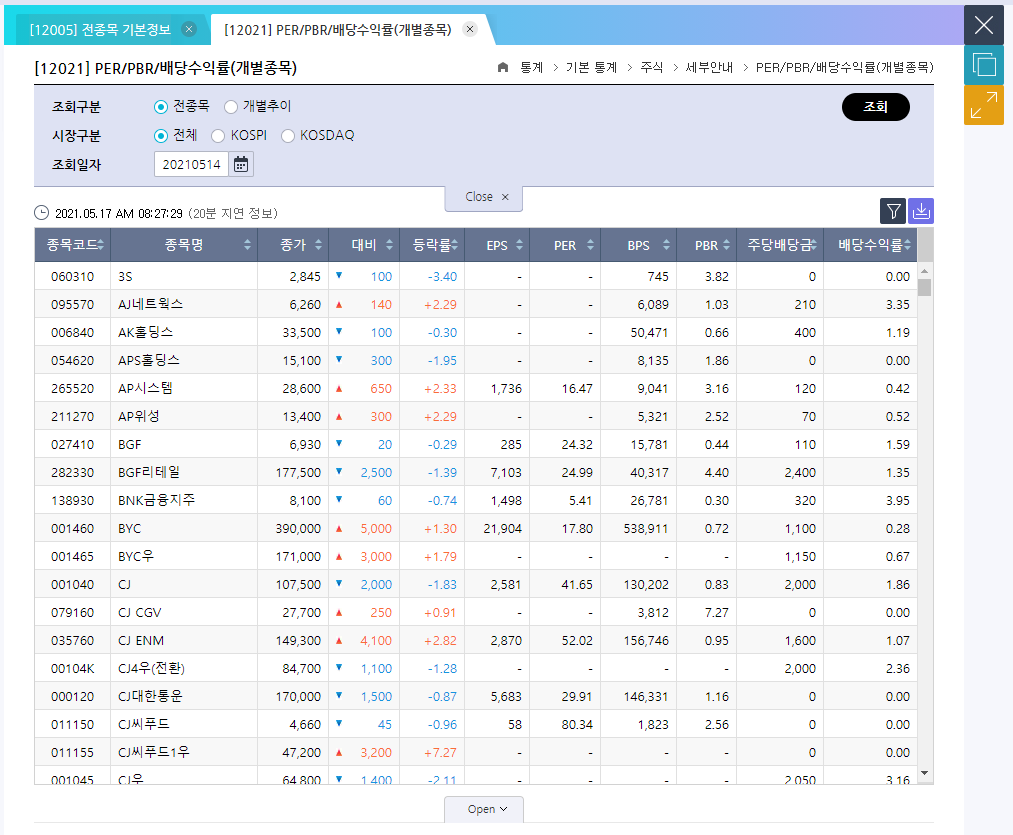This screenshot has width=1013, height=835.
Task: Close the PER/PBR/배당수익률 tab
Action: (x=470, y=29)
